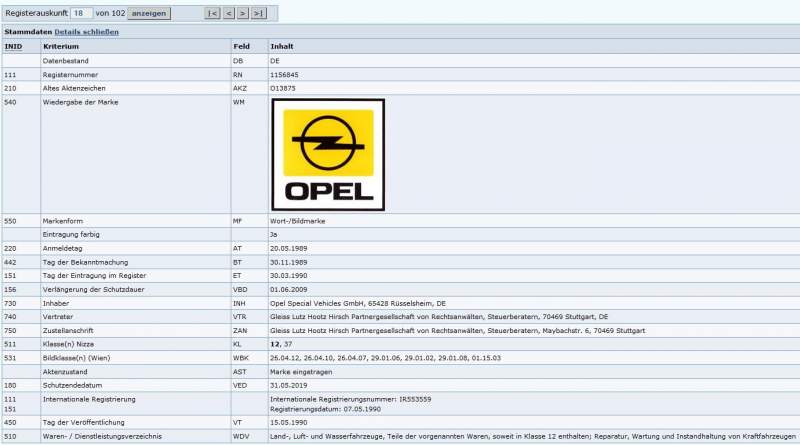Screen dimensions: 800x445
Task: Click the Feld column header
Action: click(241, 46)
